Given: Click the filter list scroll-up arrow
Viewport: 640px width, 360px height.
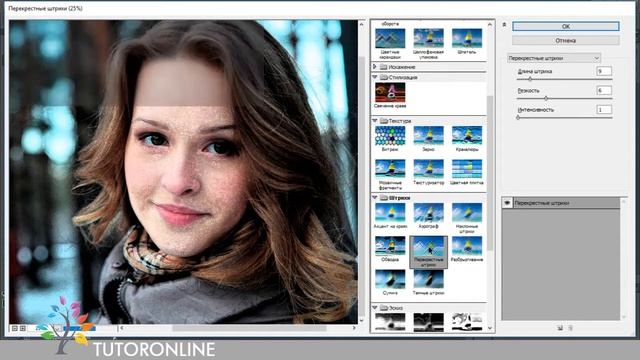Looking at the screenshot, I should point(490,25).
